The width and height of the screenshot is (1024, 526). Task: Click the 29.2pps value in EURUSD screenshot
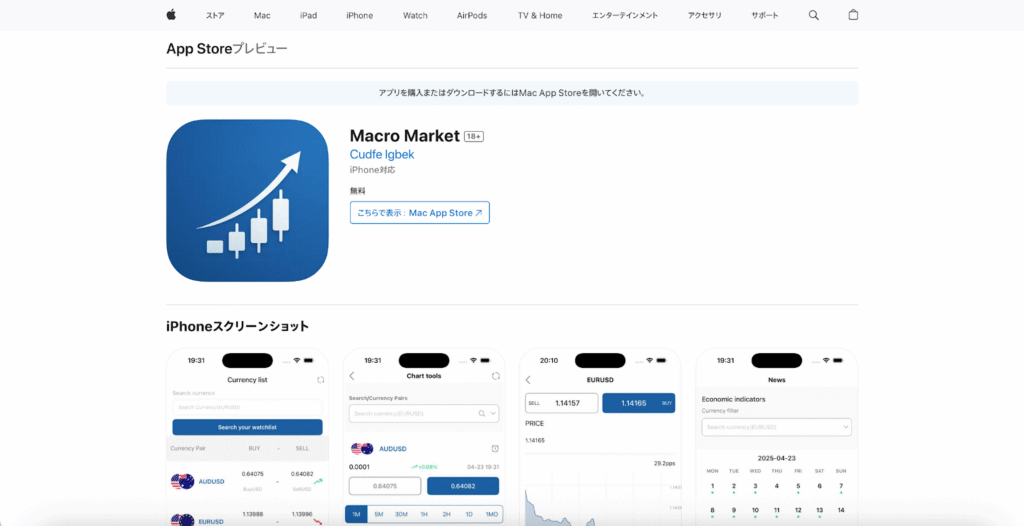coord(664,463)
